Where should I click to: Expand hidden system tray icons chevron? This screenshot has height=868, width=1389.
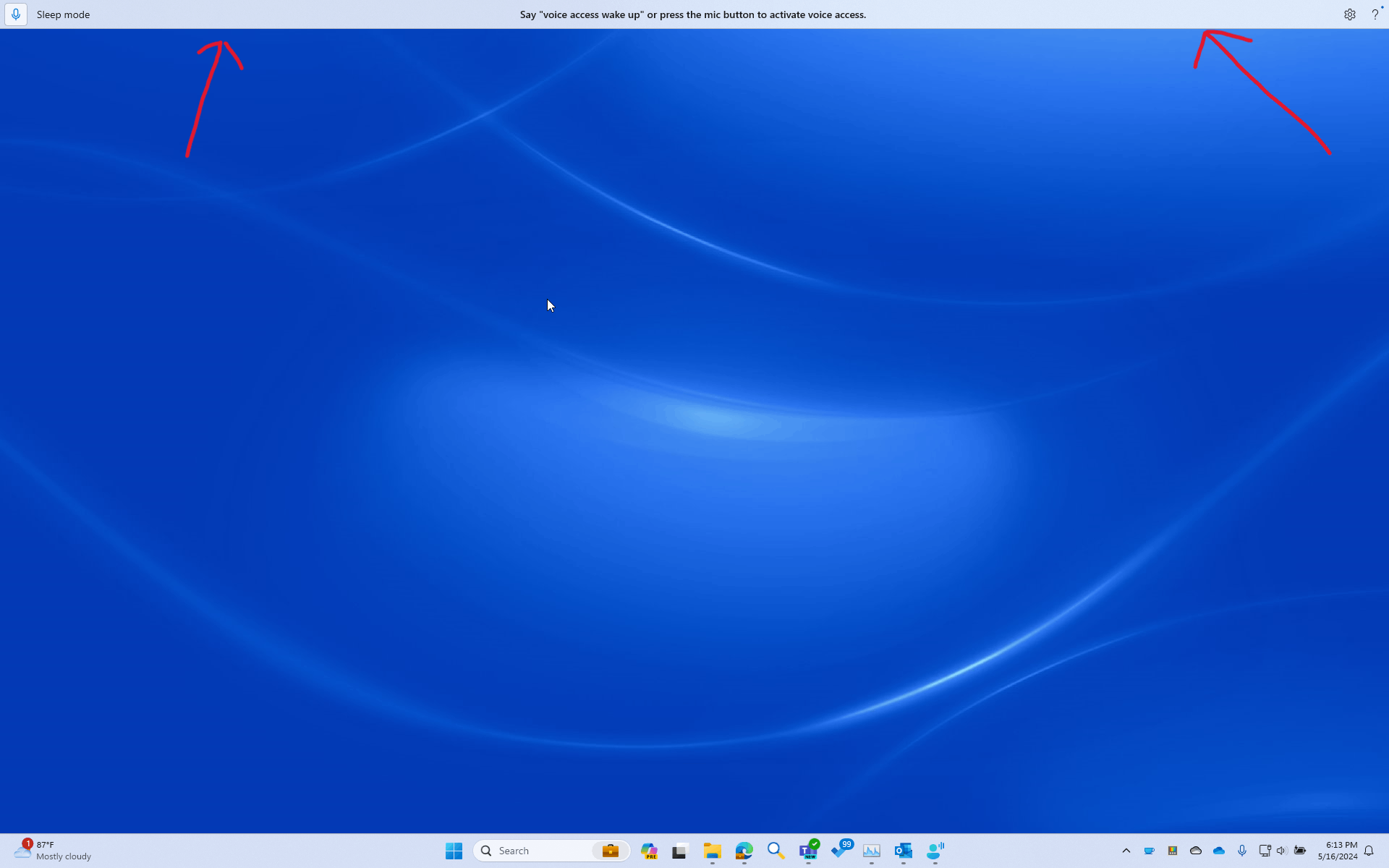pos(1126,851)
